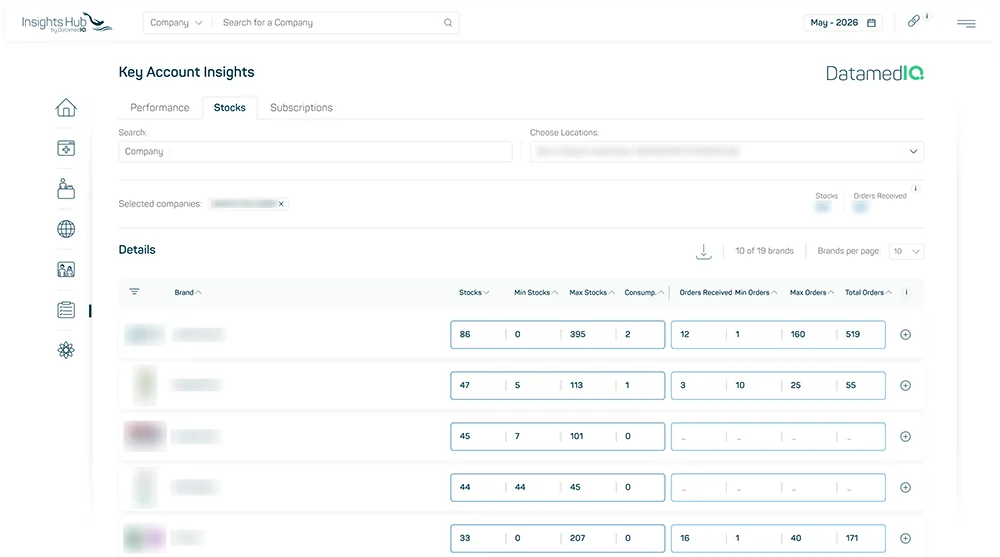Open the globe icon in sidebar
The width and height of the screenshot is (1000, 557).
pyautogui.click(x=66, y=229)
